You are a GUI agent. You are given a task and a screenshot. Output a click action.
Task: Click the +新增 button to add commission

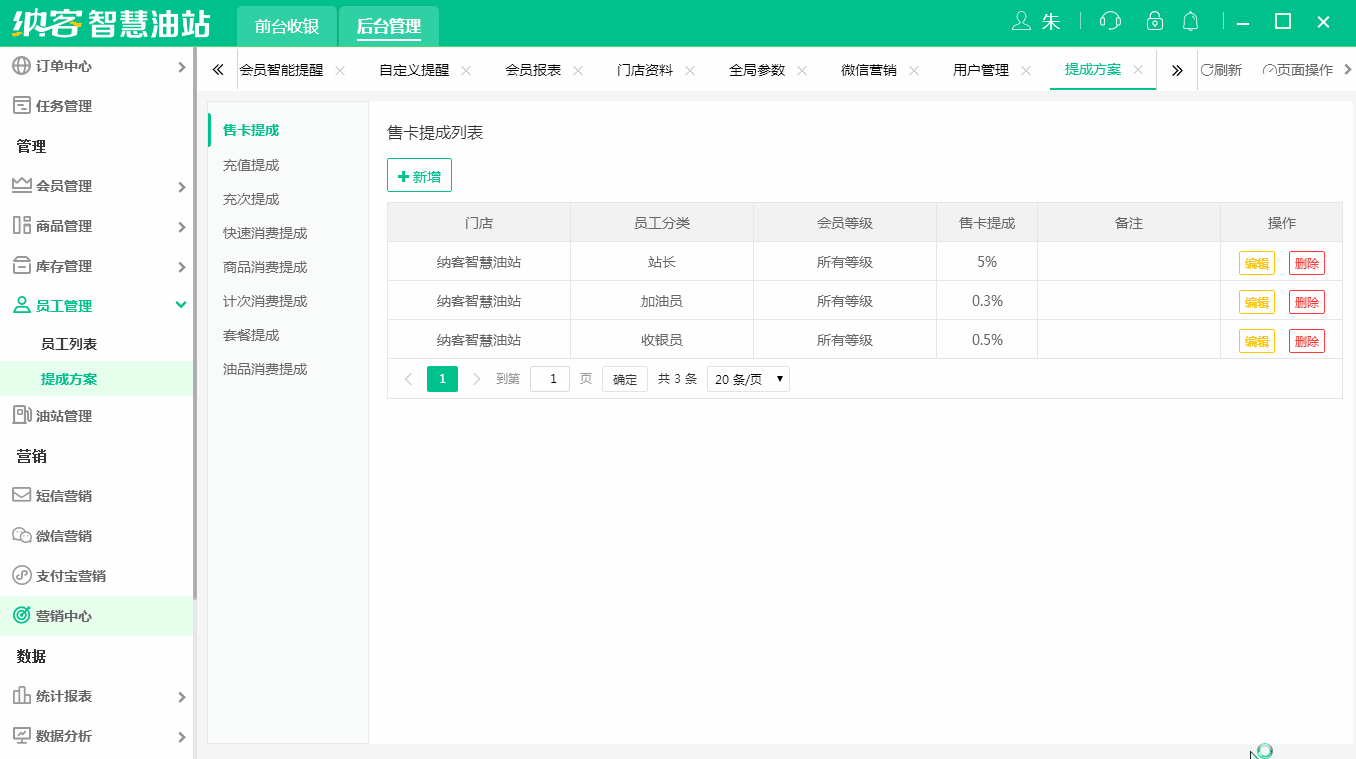(x=419, y=174)
